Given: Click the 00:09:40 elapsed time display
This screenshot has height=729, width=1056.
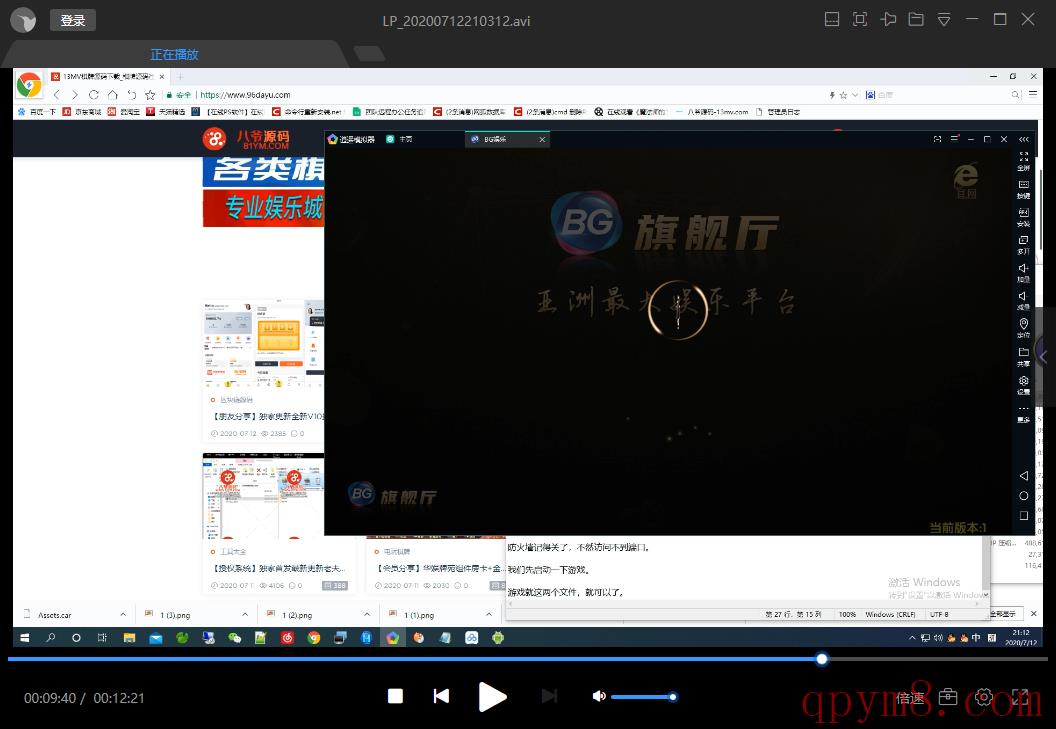Looking at the screenshot, I should (x=50, y=698).
